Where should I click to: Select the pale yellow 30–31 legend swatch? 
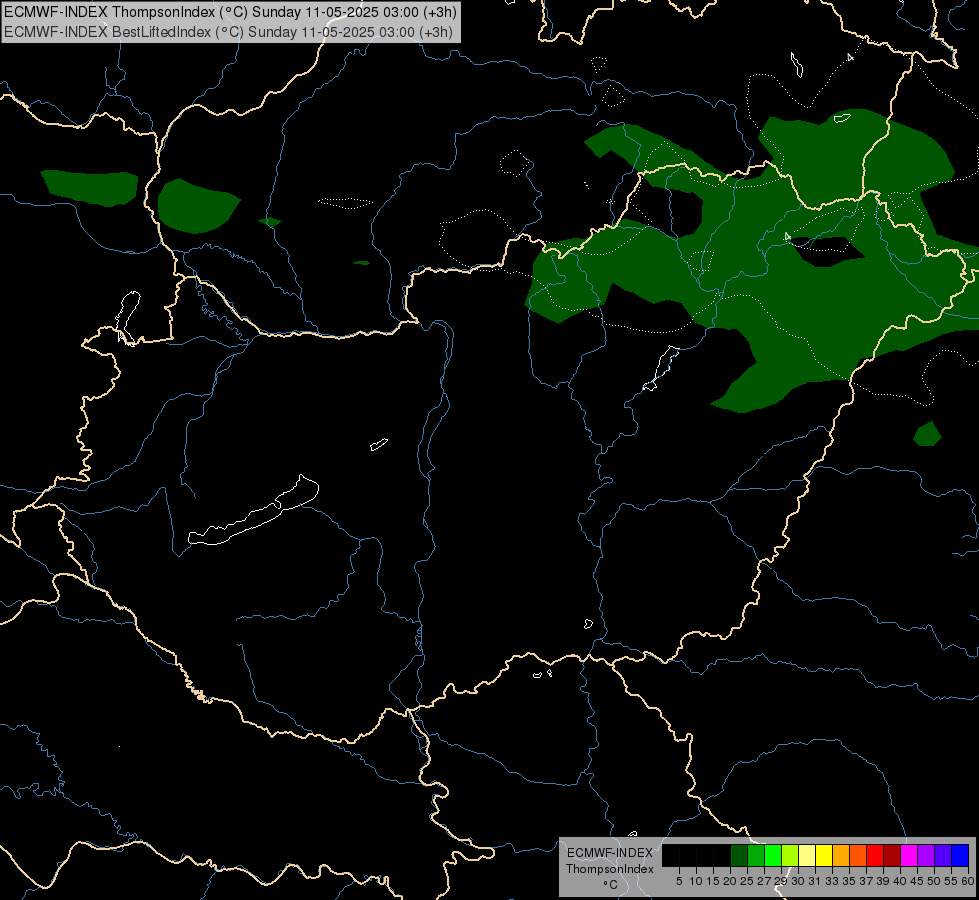(x=807, y=855)
